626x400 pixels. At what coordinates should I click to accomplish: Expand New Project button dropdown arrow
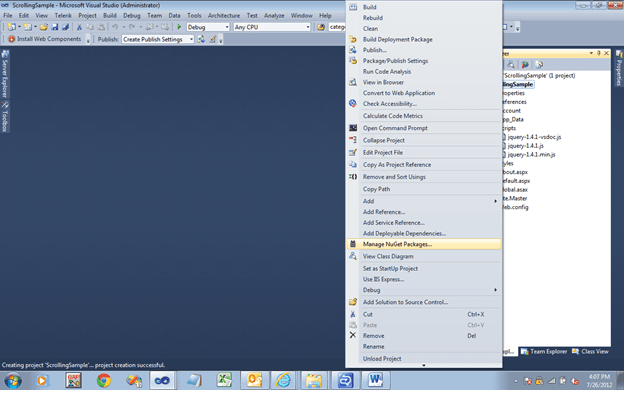coord(19,27)
